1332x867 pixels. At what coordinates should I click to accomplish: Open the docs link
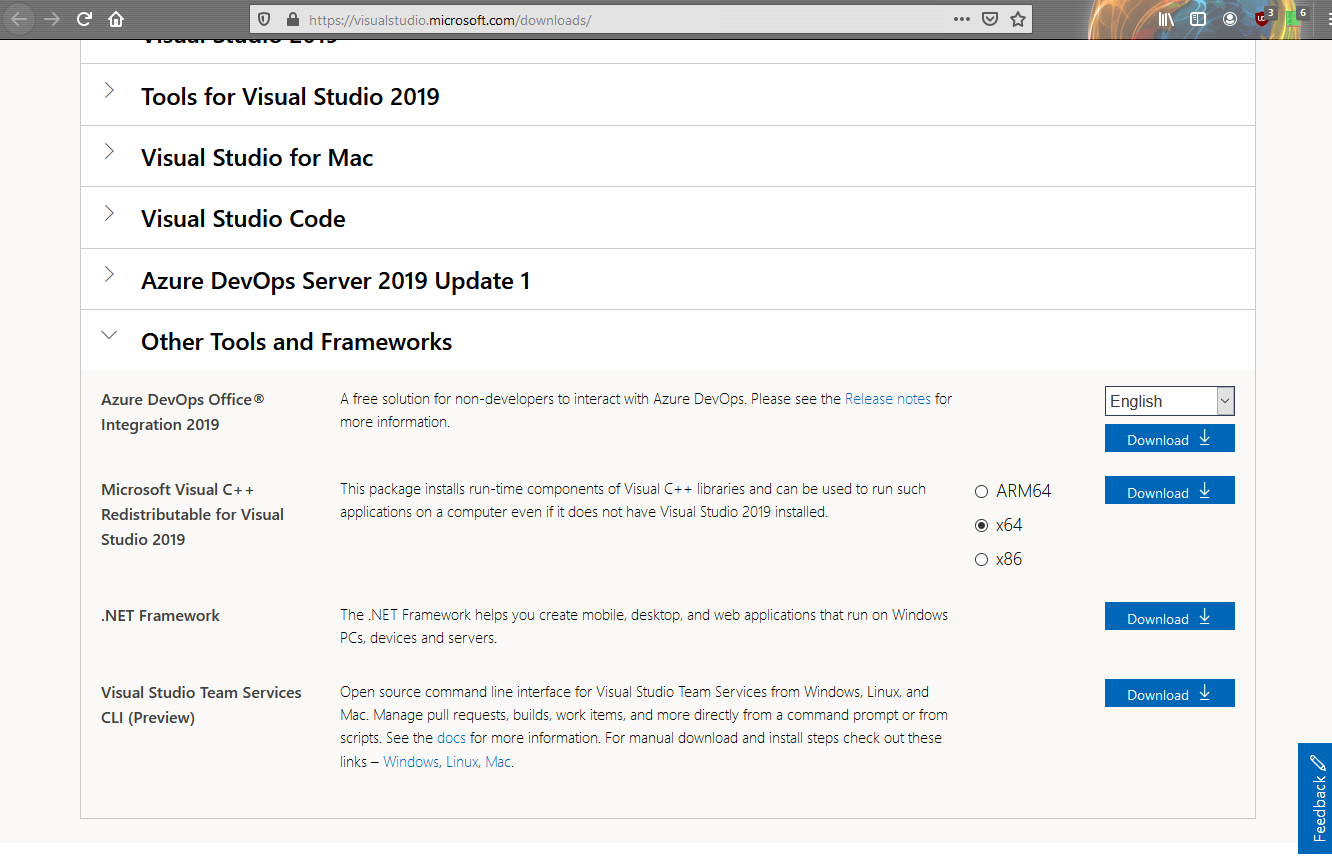pos(452,738)
